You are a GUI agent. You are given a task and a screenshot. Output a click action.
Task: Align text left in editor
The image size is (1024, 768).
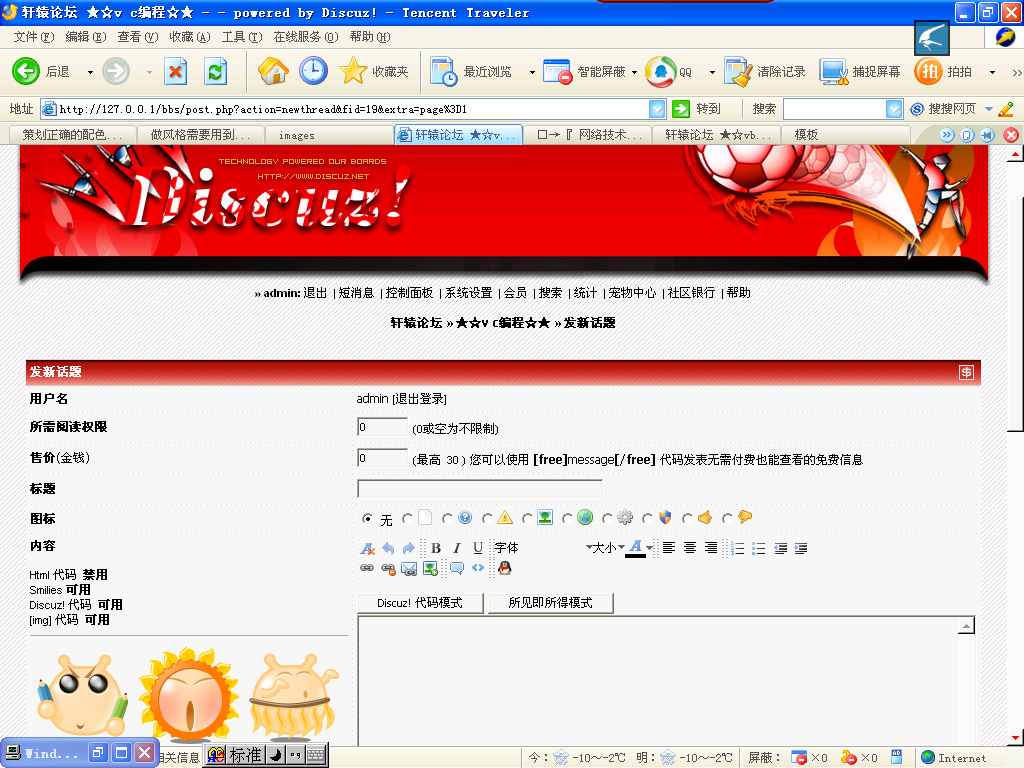(x=669, y=548)
